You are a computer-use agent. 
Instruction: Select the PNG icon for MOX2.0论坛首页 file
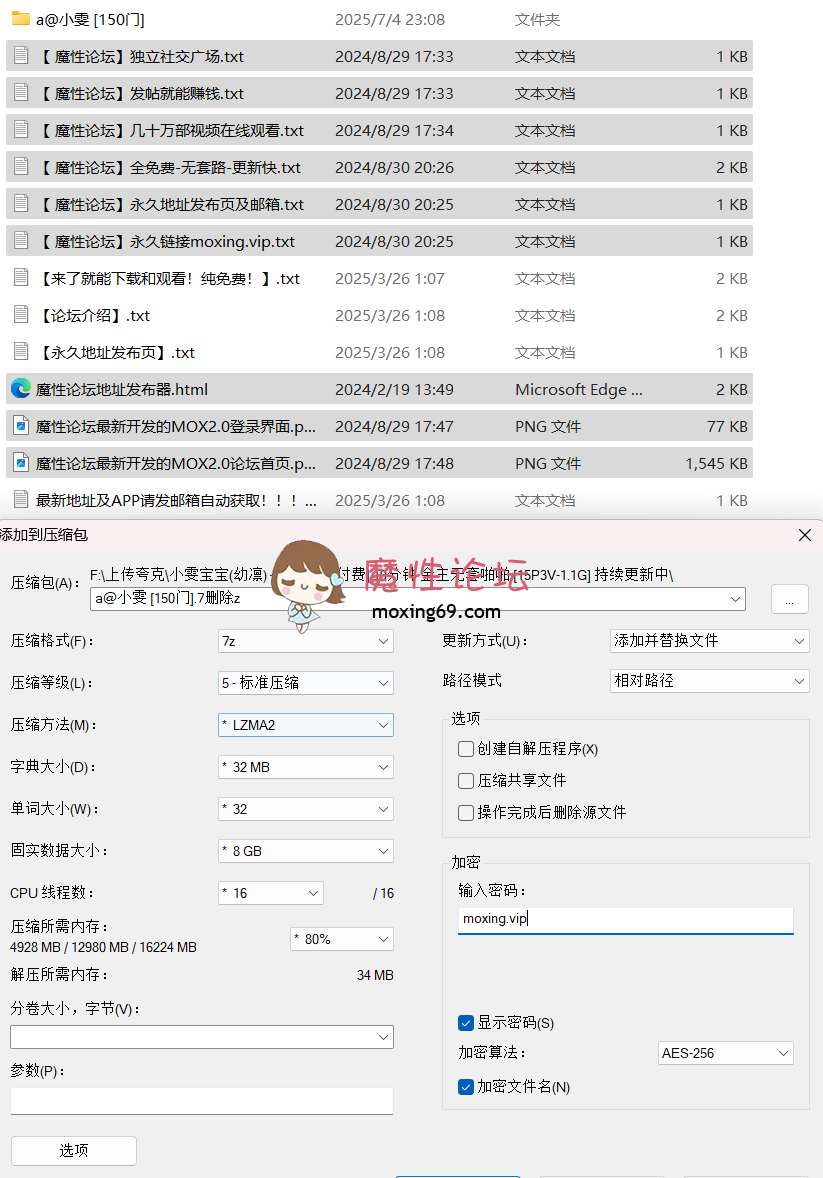tap(21, 462)
